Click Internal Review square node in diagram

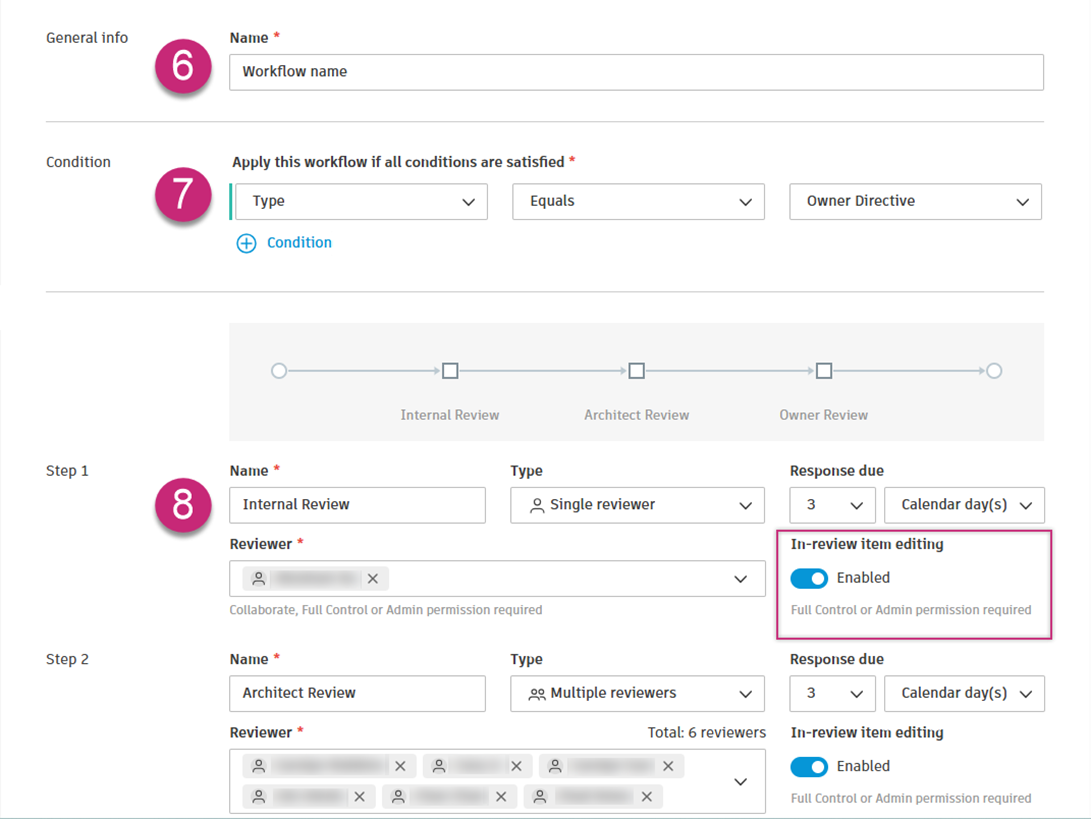tap(450, 371)
